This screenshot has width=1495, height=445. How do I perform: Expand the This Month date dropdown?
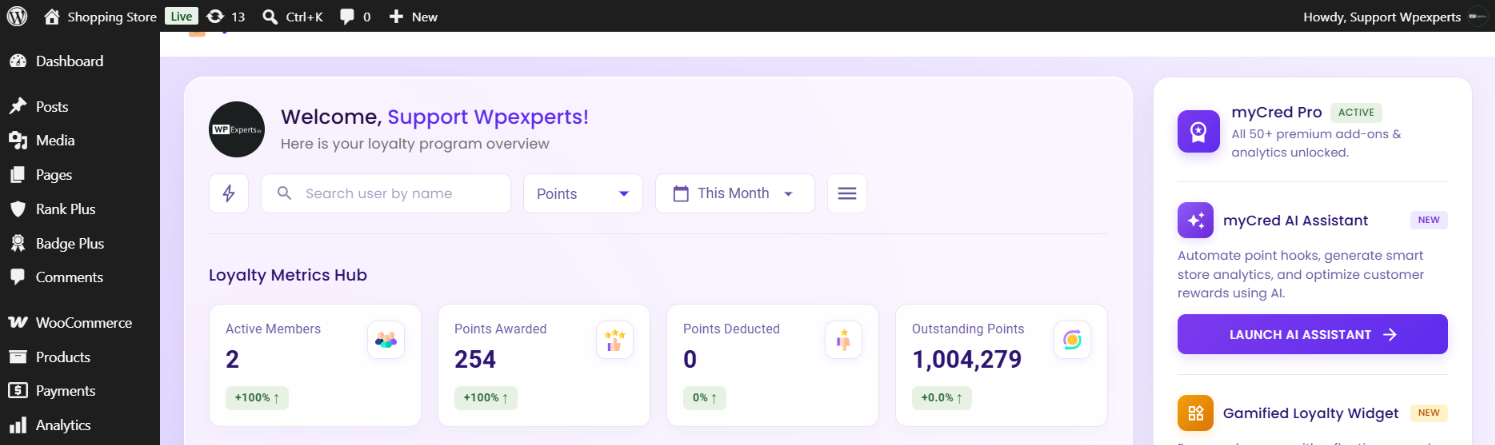735,193
